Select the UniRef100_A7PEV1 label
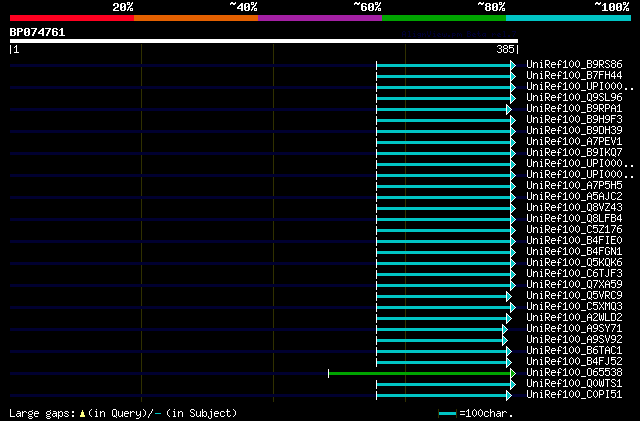The height and width of the screenshot is (421, 640). point(574,142)
